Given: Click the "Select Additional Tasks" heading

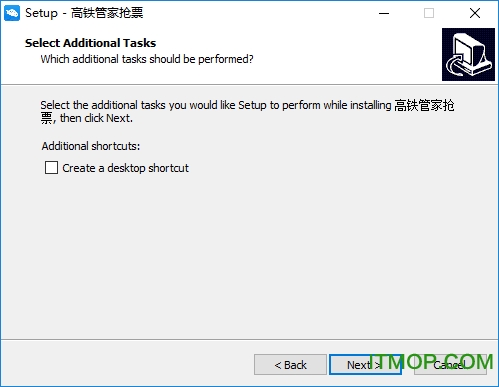Looking at the screenshot, I should click(x=90, y=43).
